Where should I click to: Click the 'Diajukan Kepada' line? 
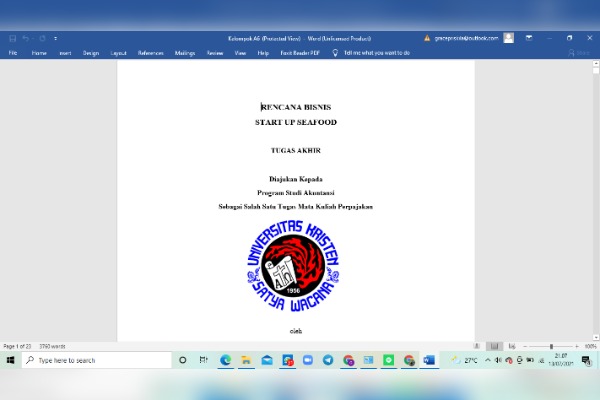point(296,179)
